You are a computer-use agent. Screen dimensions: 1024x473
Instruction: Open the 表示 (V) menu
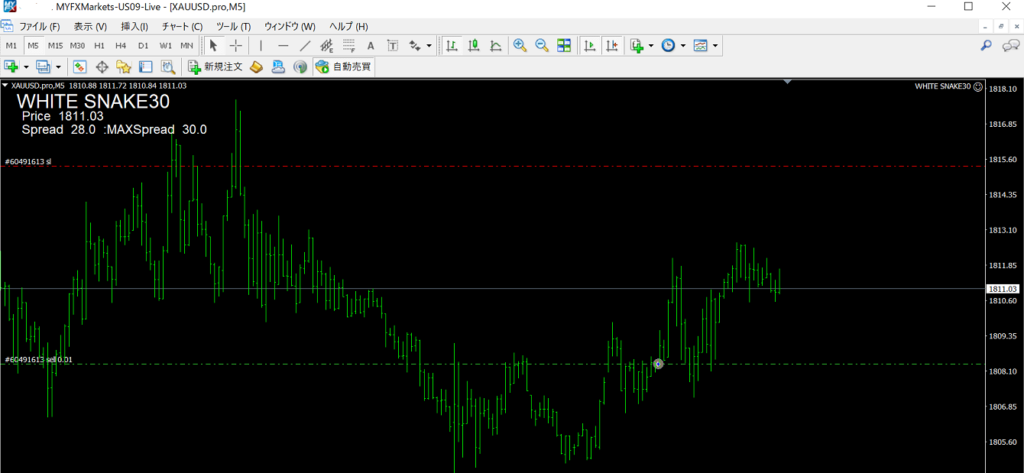[90, 27]
